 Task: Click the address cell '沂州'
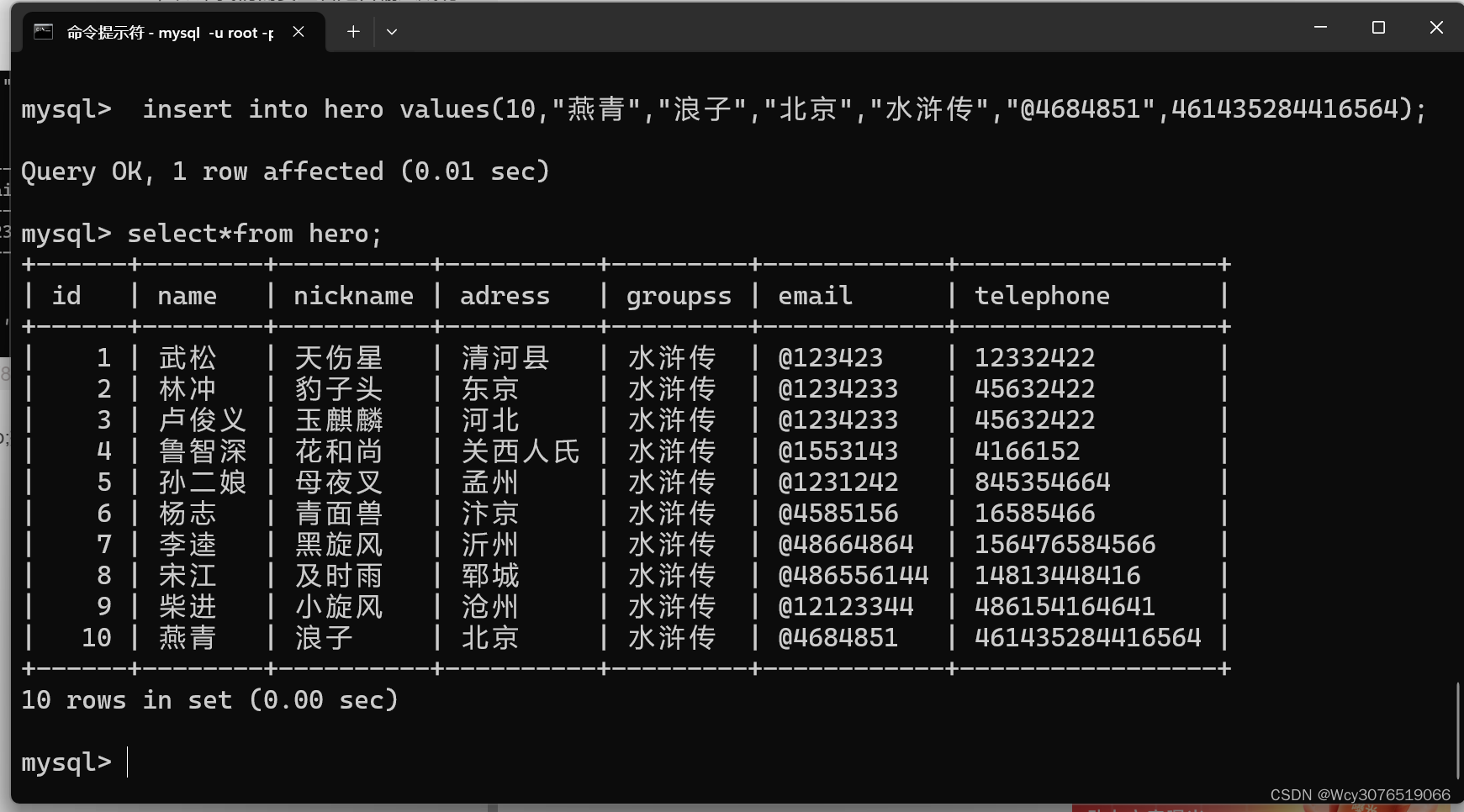[490, 545]
